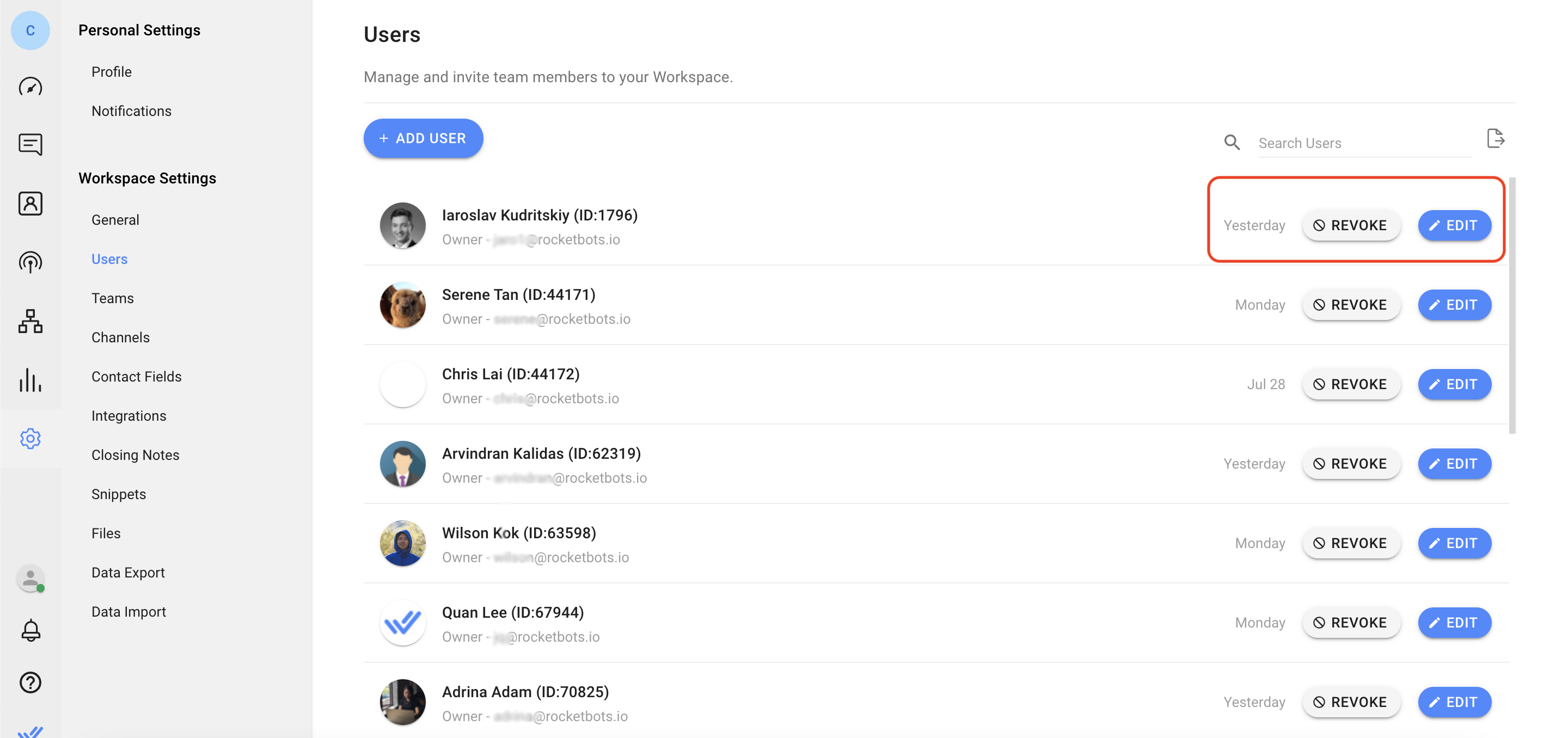Open the settings gear icon in sidebar
Viewport: 1568px width, 738px height.
click(30, 438)
